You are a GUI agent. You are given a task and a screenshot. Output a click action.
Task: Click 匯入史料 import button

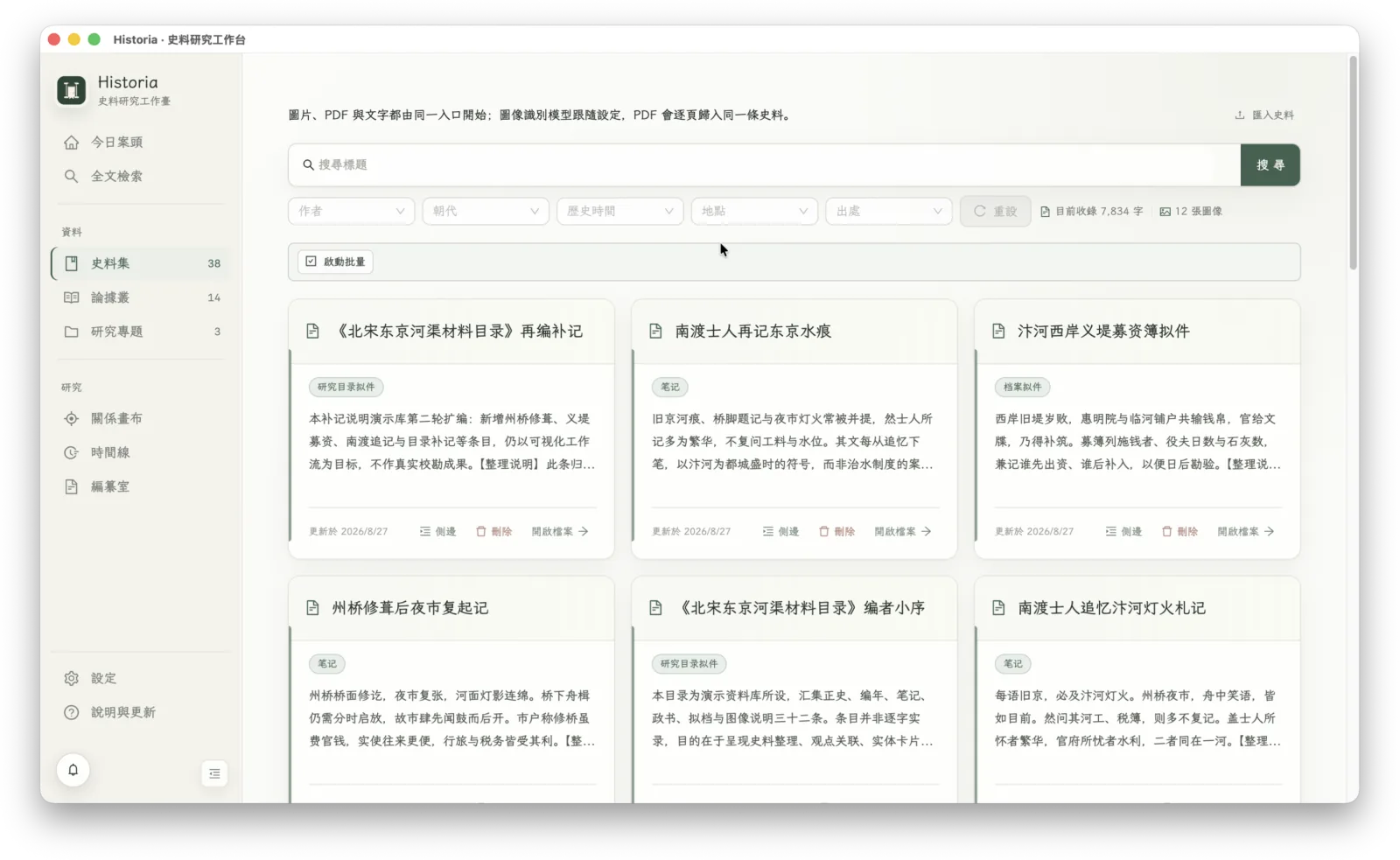pos(1264,115)
